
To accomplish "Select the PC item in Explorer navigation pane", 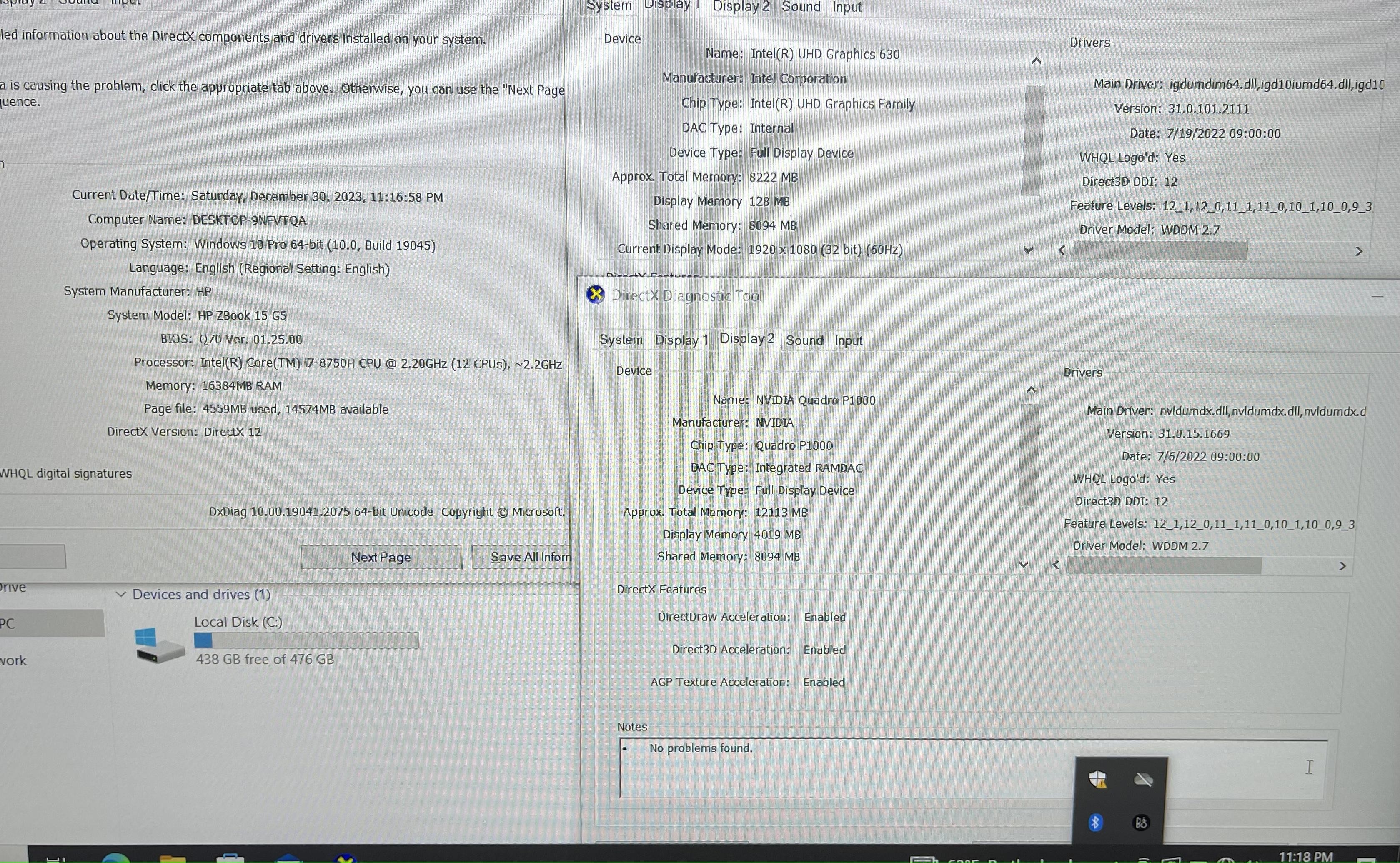I will pos(51,623).
